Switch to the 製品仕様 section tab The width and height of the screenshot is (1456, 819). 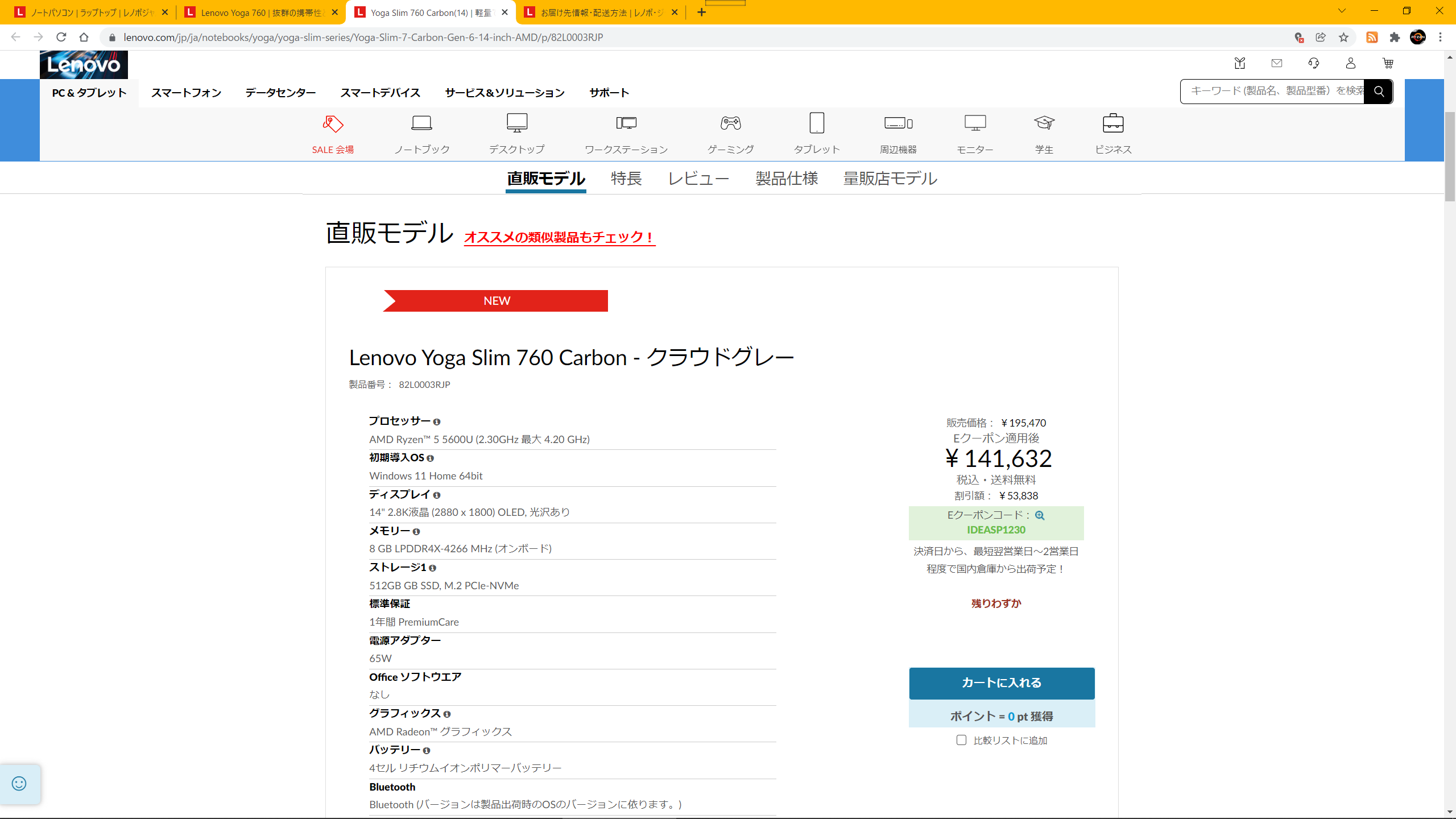pyautogui.click(x=787, y=179)
